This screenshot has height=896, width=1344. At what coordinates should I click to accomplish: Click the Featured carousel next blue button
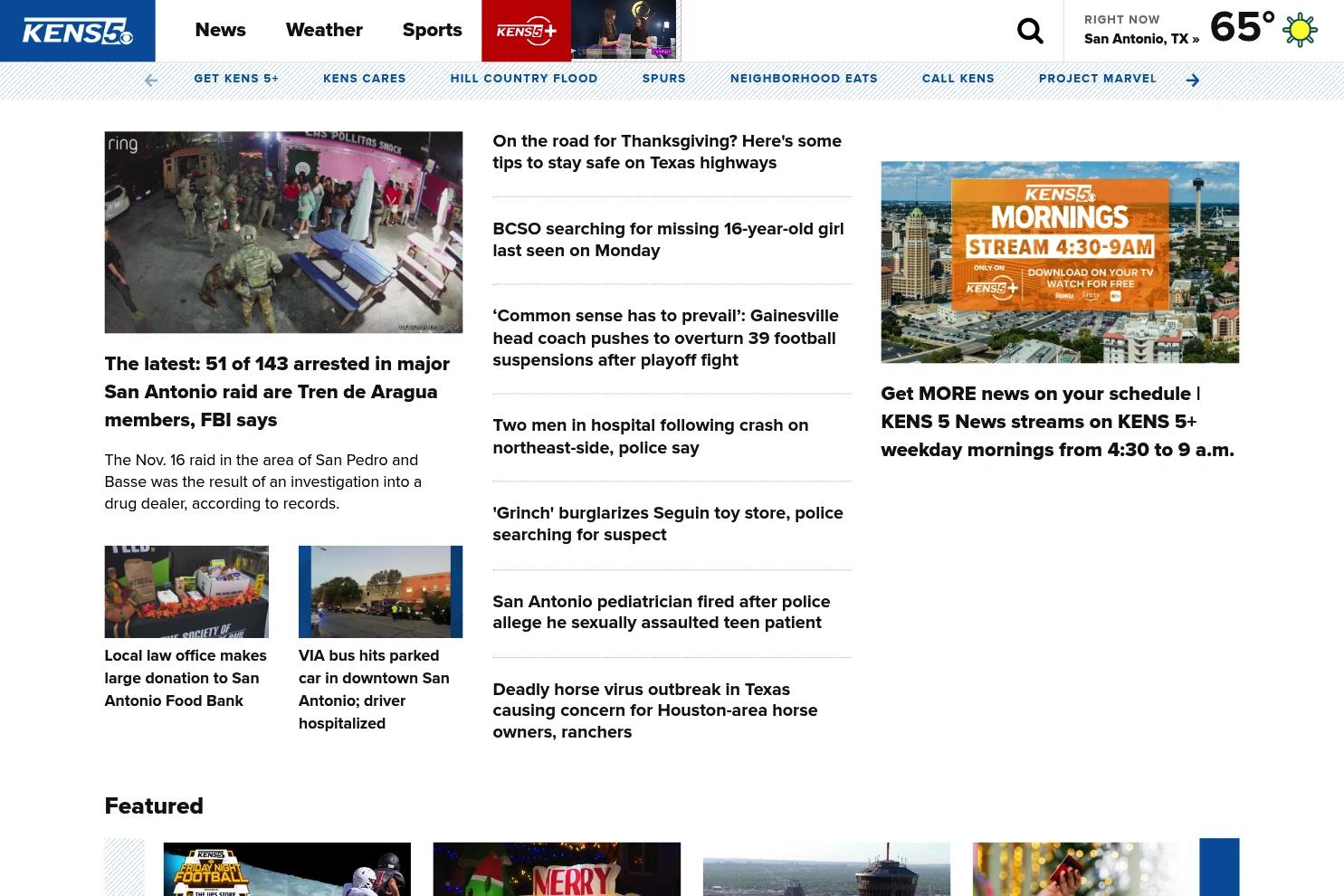[x=1219, y=867]
